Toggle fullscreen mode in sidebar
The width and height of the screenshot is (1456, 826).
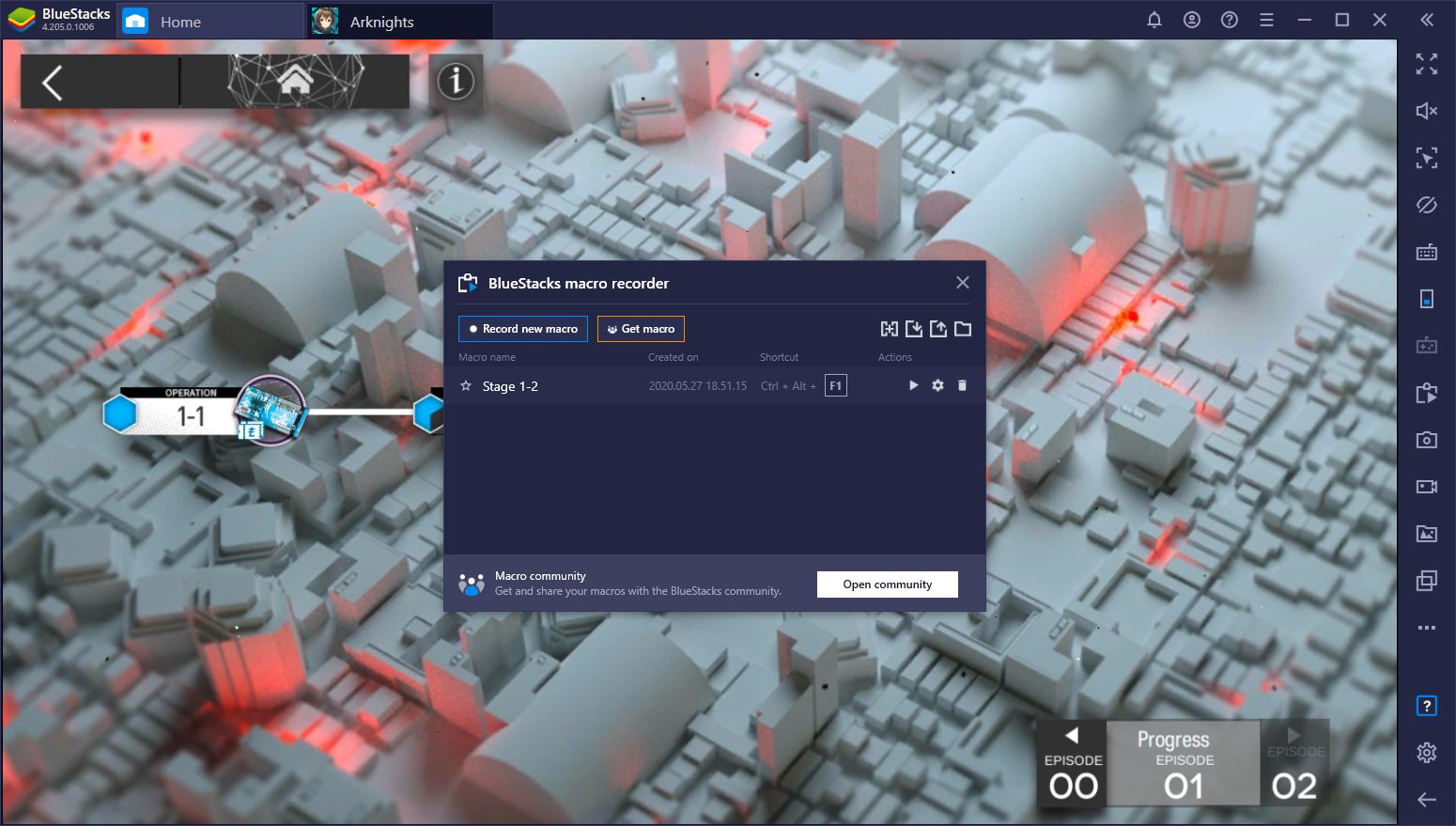(1427, 64)
